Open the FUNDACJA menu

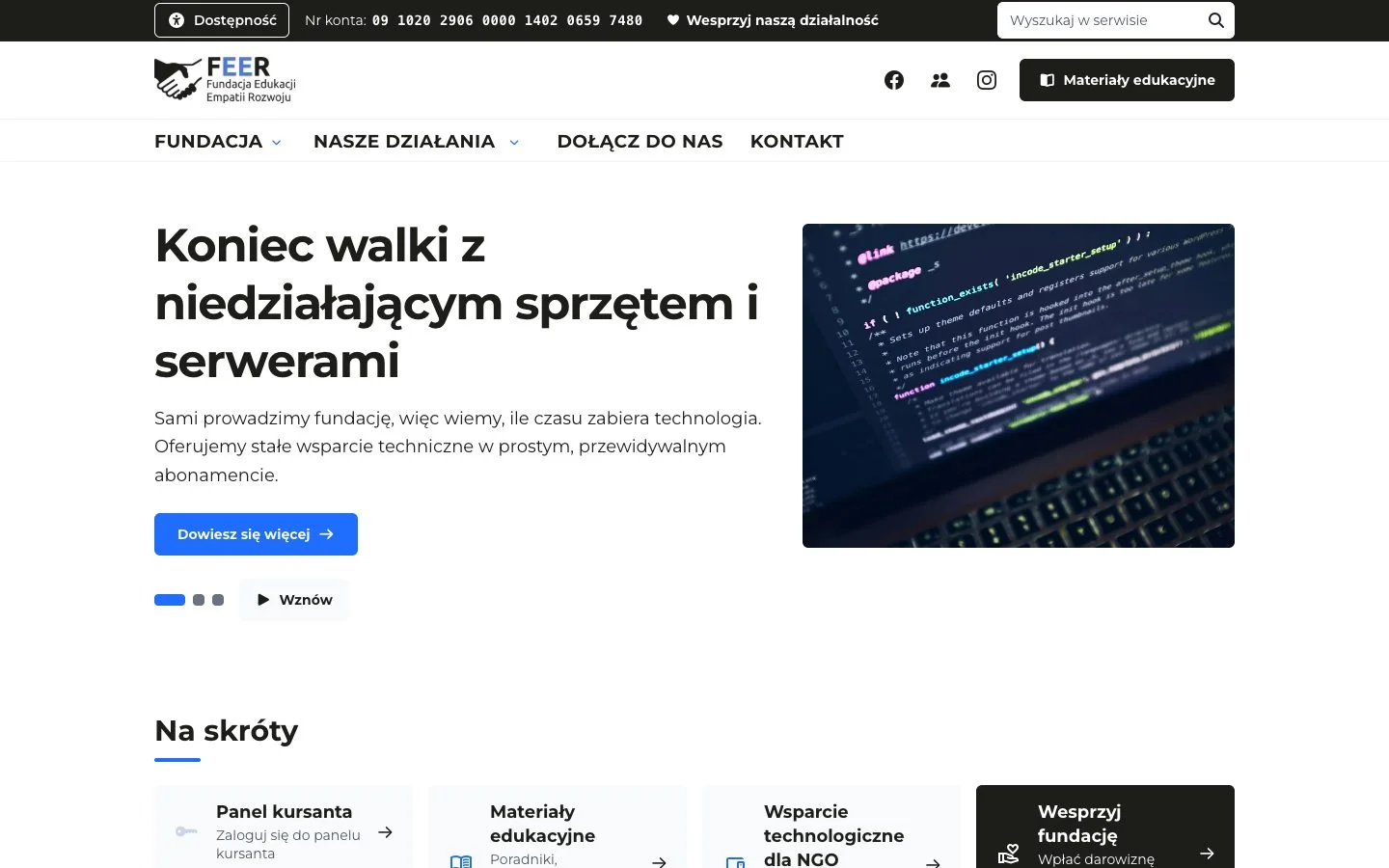click(x=208, y=141)
